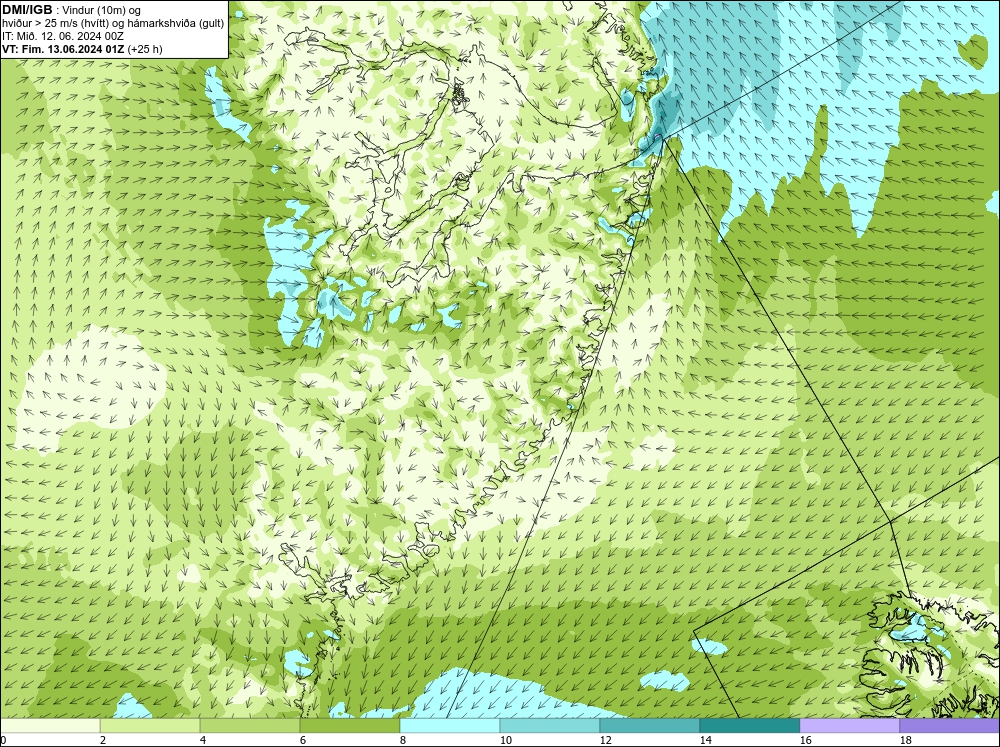The height and width of the screenshot is (747, 1000).
Task: Click the "14" label on the wind scale
Action: coord(706,740)
